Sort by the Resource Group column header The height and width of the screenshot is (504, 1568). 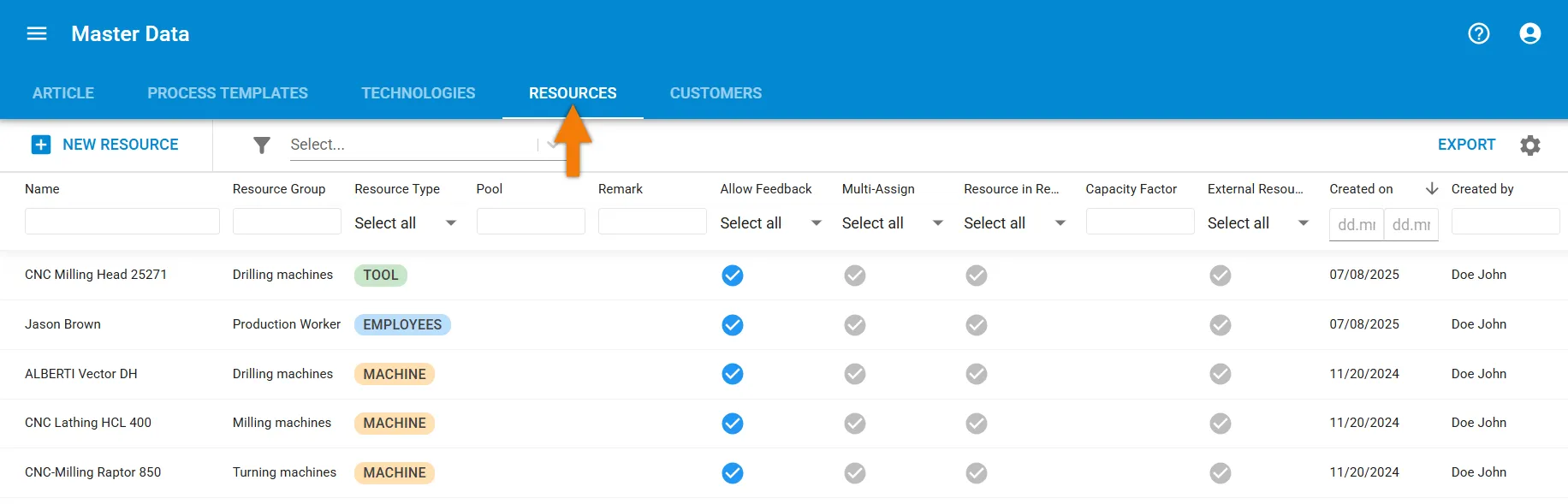(279, 189)
